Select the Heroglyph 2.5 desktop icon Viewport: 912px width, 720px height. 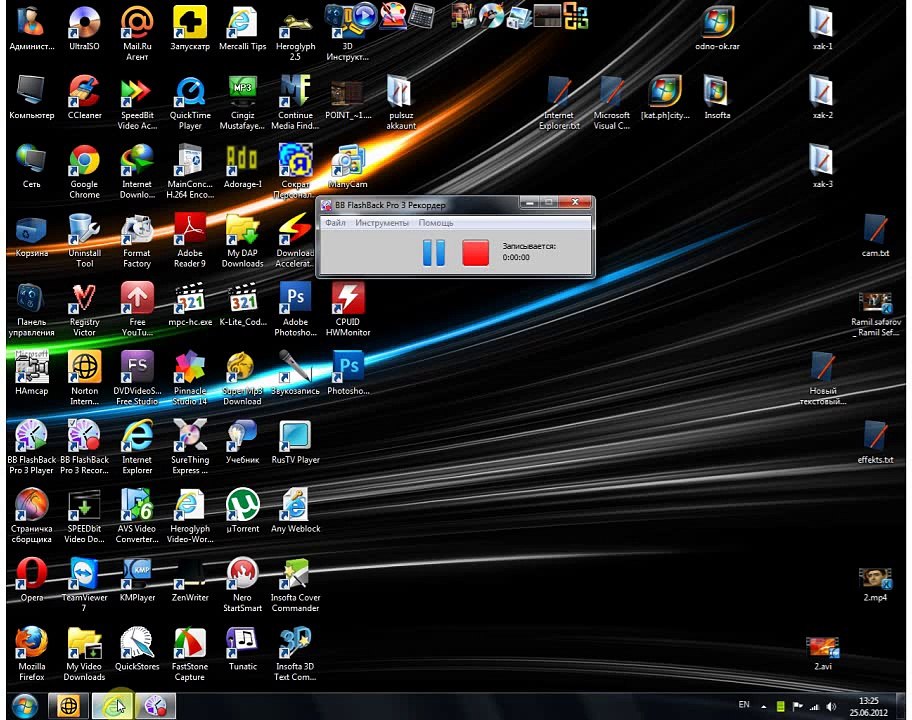[x=295, y=34]
